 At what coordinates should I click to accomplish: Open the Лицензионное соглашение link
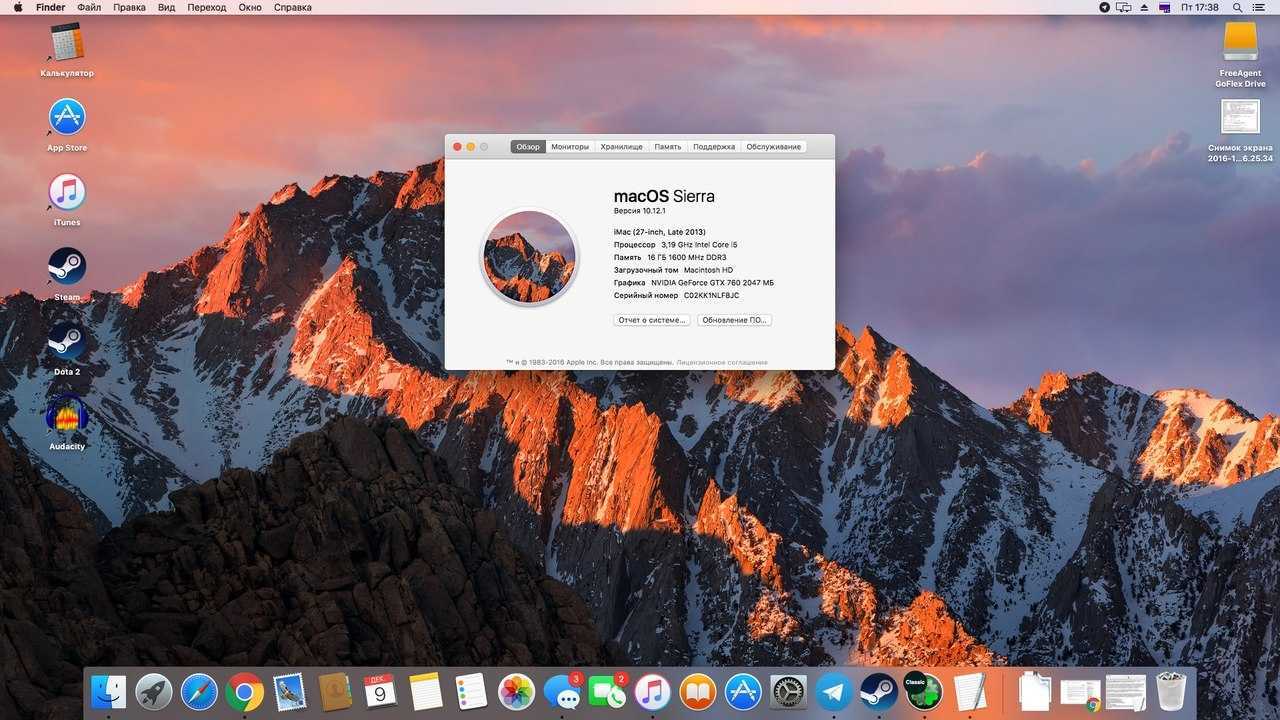pos(722,362)
